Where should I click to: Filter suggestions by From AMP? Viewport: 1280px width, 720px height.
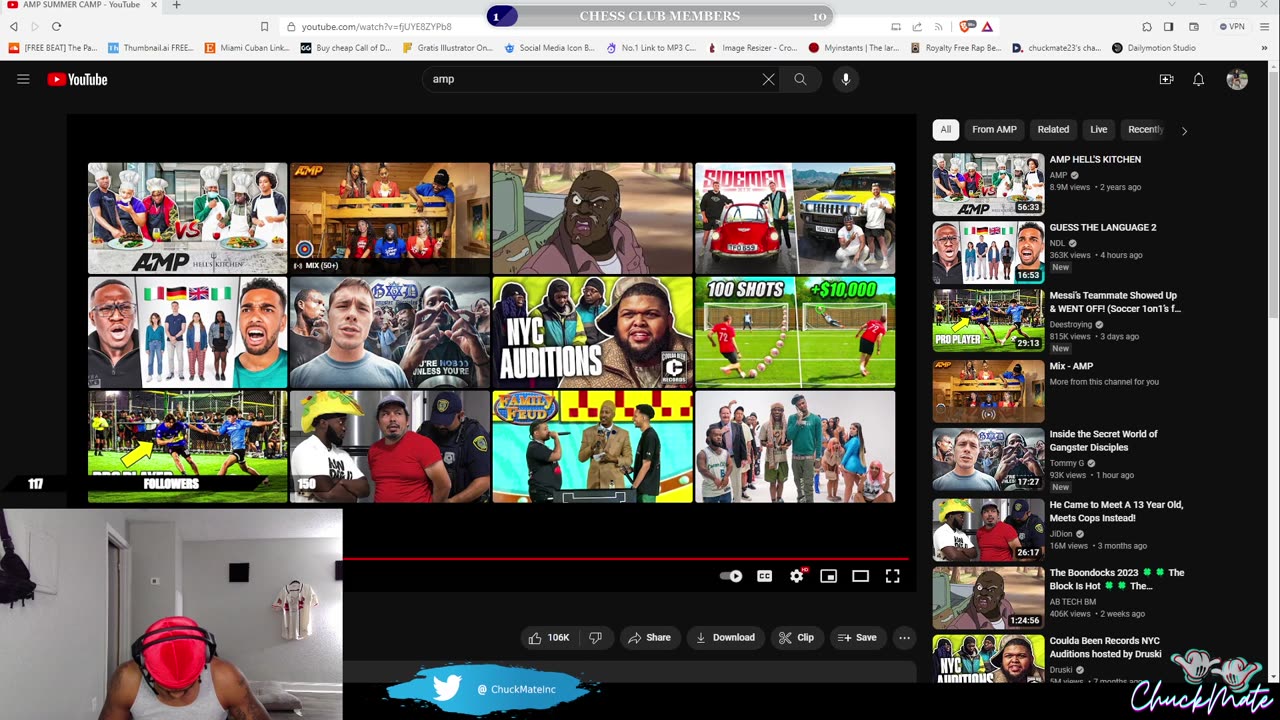[x=994, y=129]
